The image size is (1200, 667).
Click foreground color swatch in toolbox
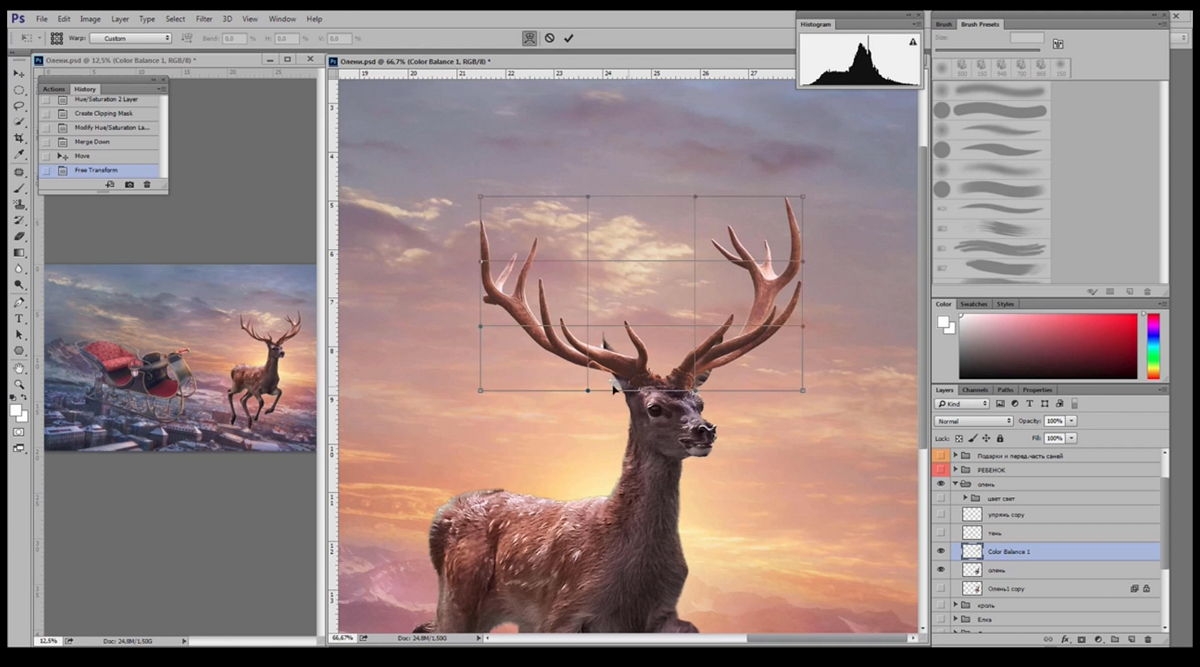point(16,410)
